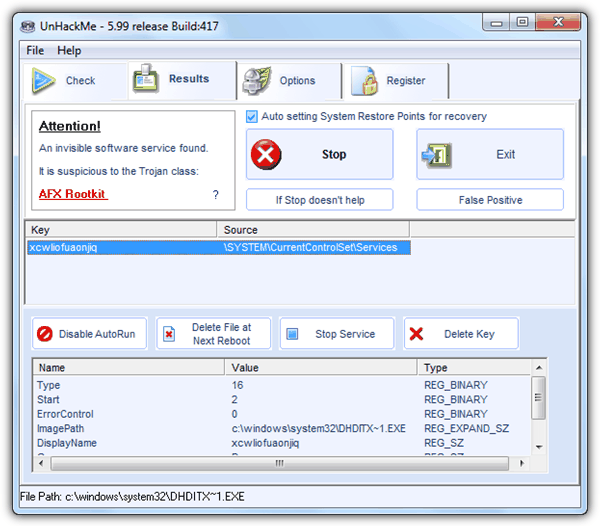Switch to the Options tab

(x=289, y=81)
